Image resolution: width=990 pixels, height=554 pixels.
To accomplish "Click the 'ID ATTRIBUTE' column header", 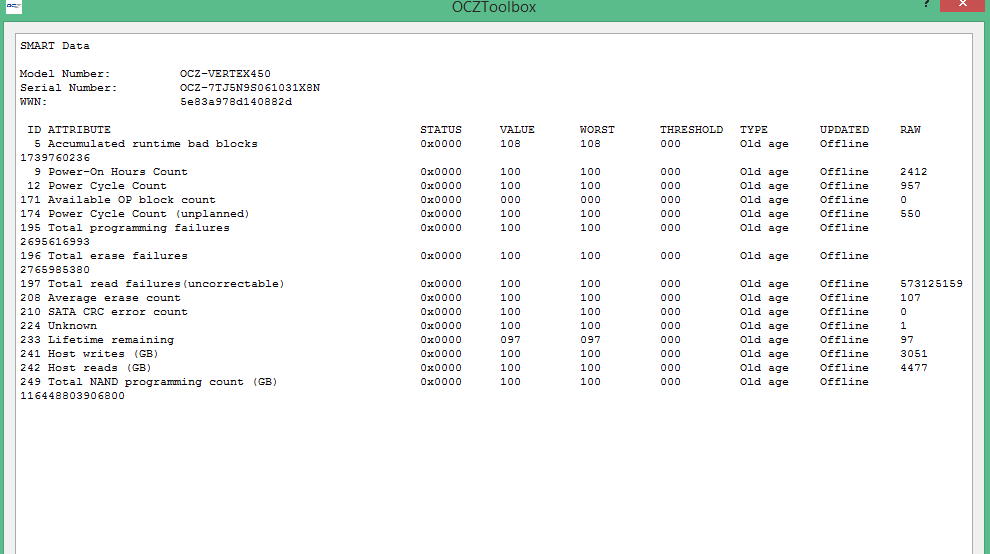I will pyautogui.click(x=69, y=129).
